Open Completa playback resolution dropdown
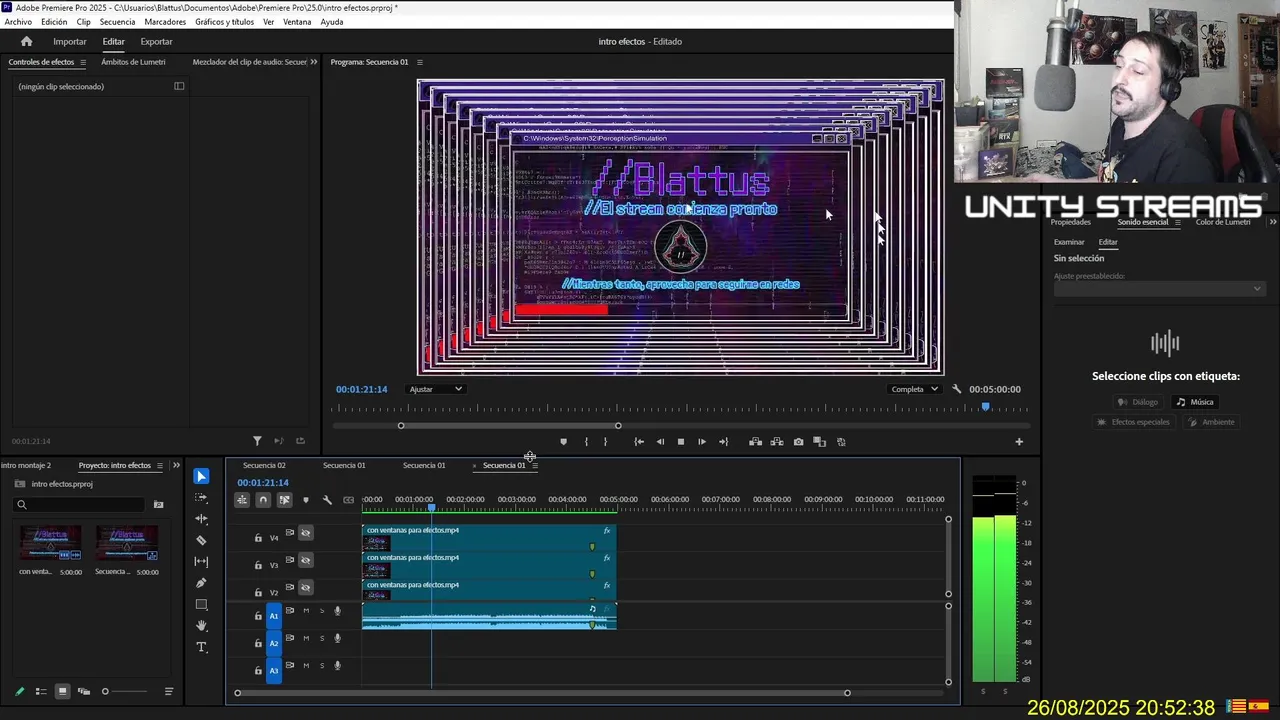Viewport: 1280px width, 720px height. (x=914, y=389)
